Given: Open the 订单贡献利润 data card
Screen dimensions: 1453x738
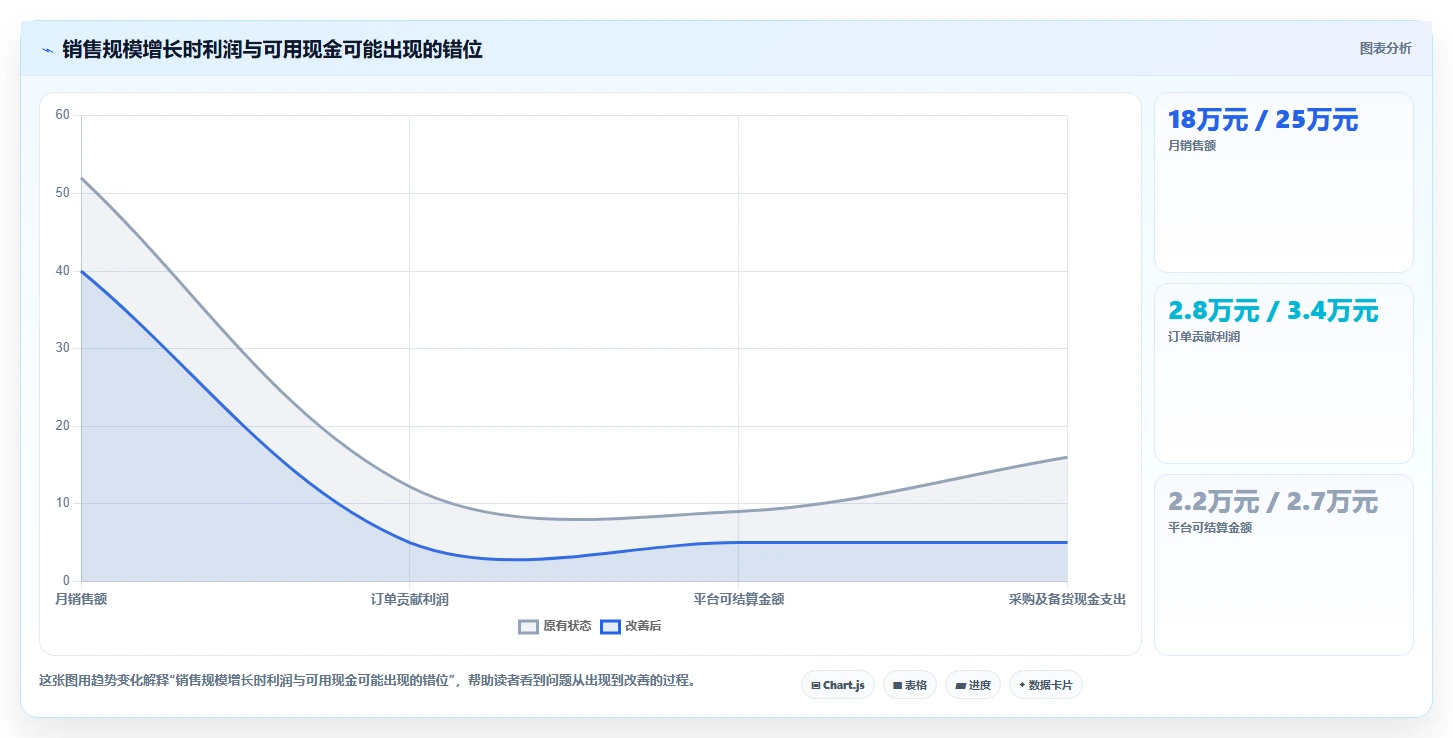Looking at the screenshot, I should pyautogui.click(x=1283, y=373).
